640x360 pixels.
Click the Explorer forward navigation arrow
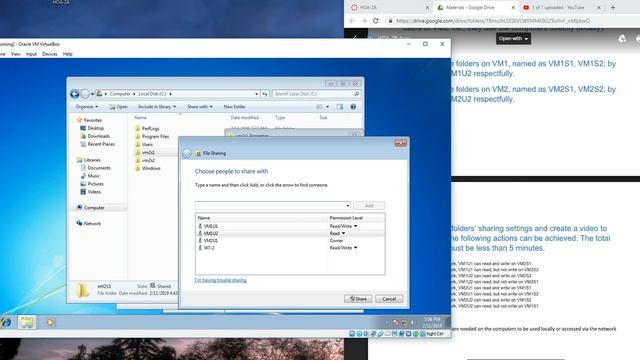coord(85,94)
